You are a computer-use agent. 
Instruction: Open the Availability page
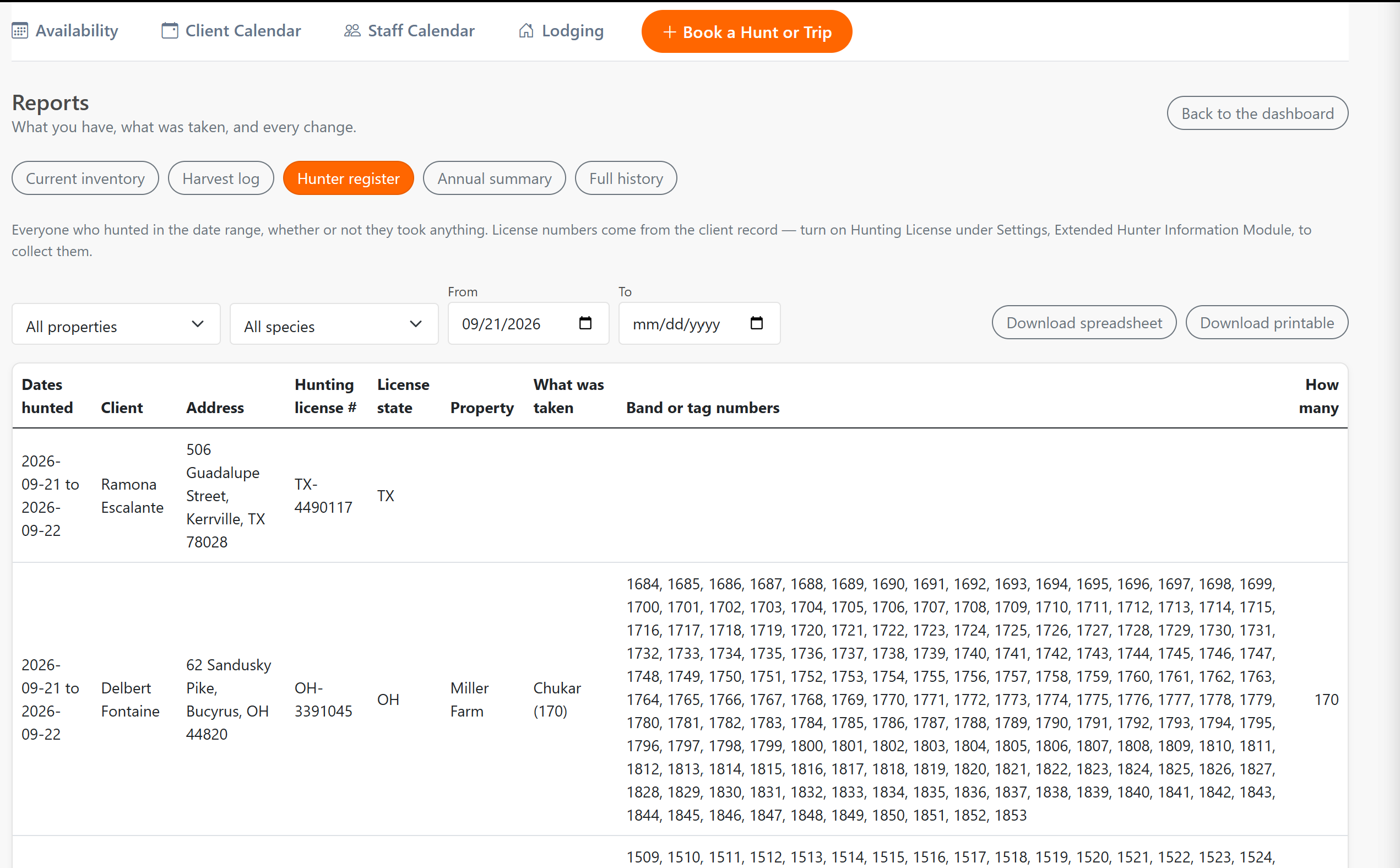coord(65,30)
